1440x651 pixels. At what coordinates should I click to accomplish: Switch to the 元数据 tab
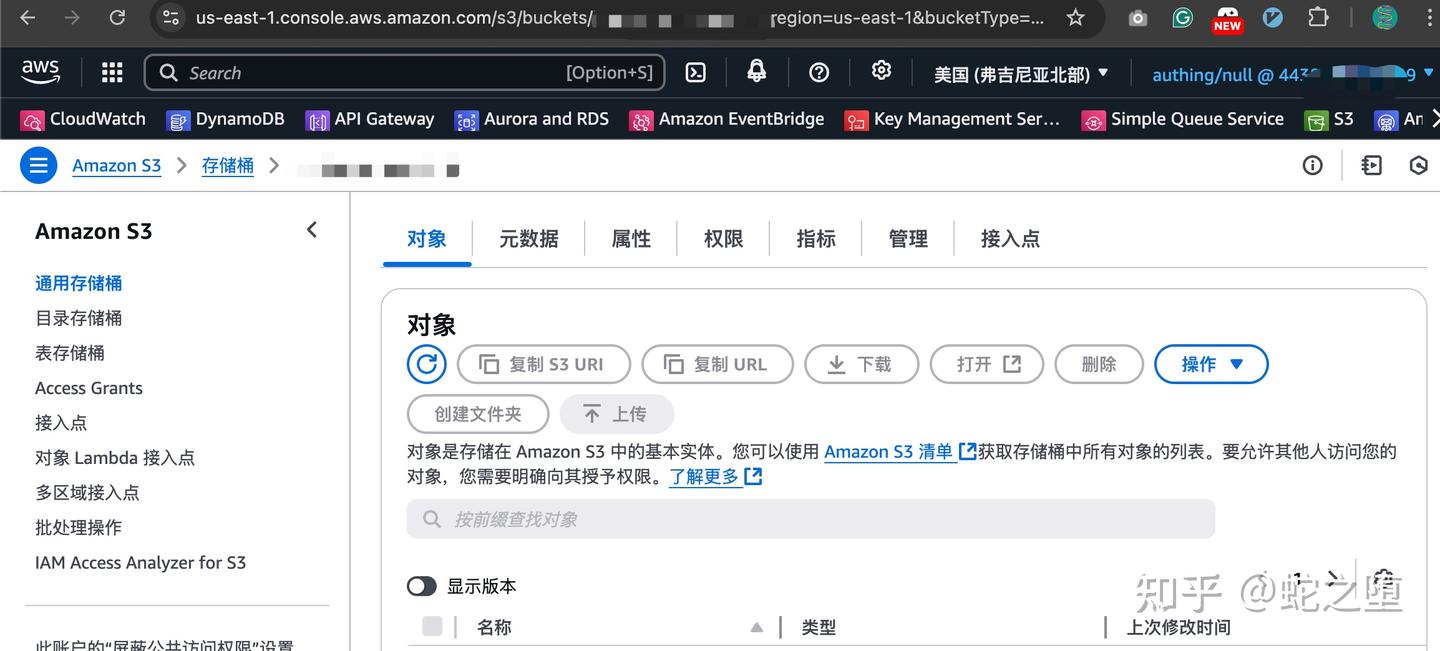click(528, 238)
